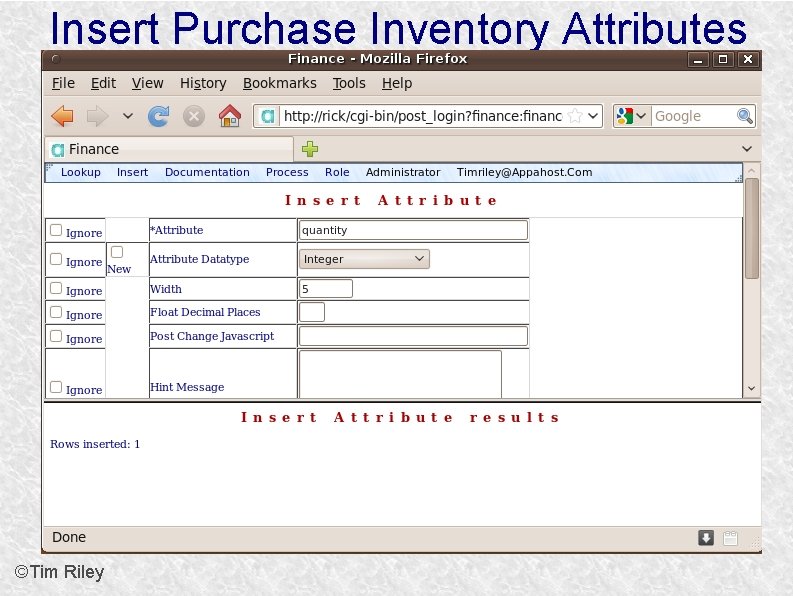Click the orange Back arrow button
Viewport: 793px width, 596px height.
pyautogui.click(x=63, y=116)
